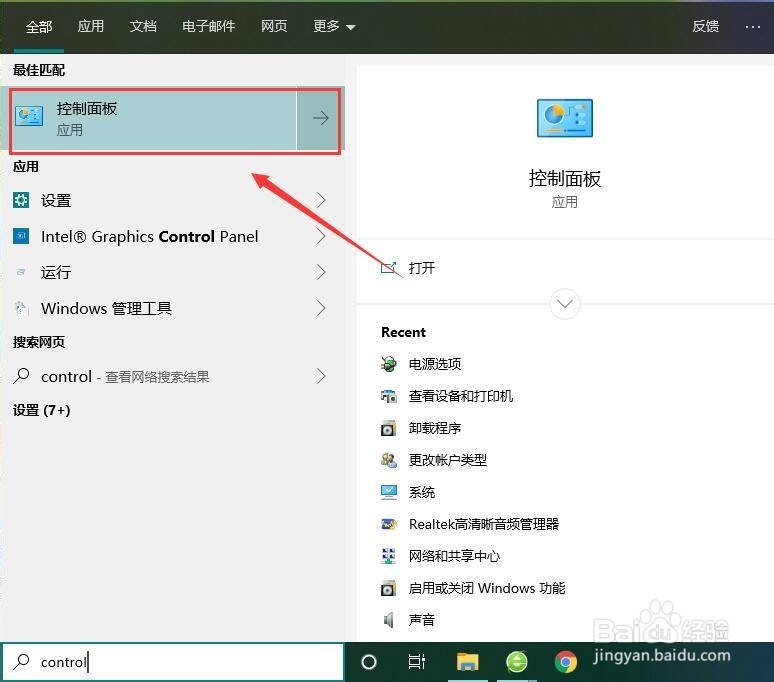Click the large 控制面板 preview icon
This screenshot has width=774, height=682.
tap(565, 118)
